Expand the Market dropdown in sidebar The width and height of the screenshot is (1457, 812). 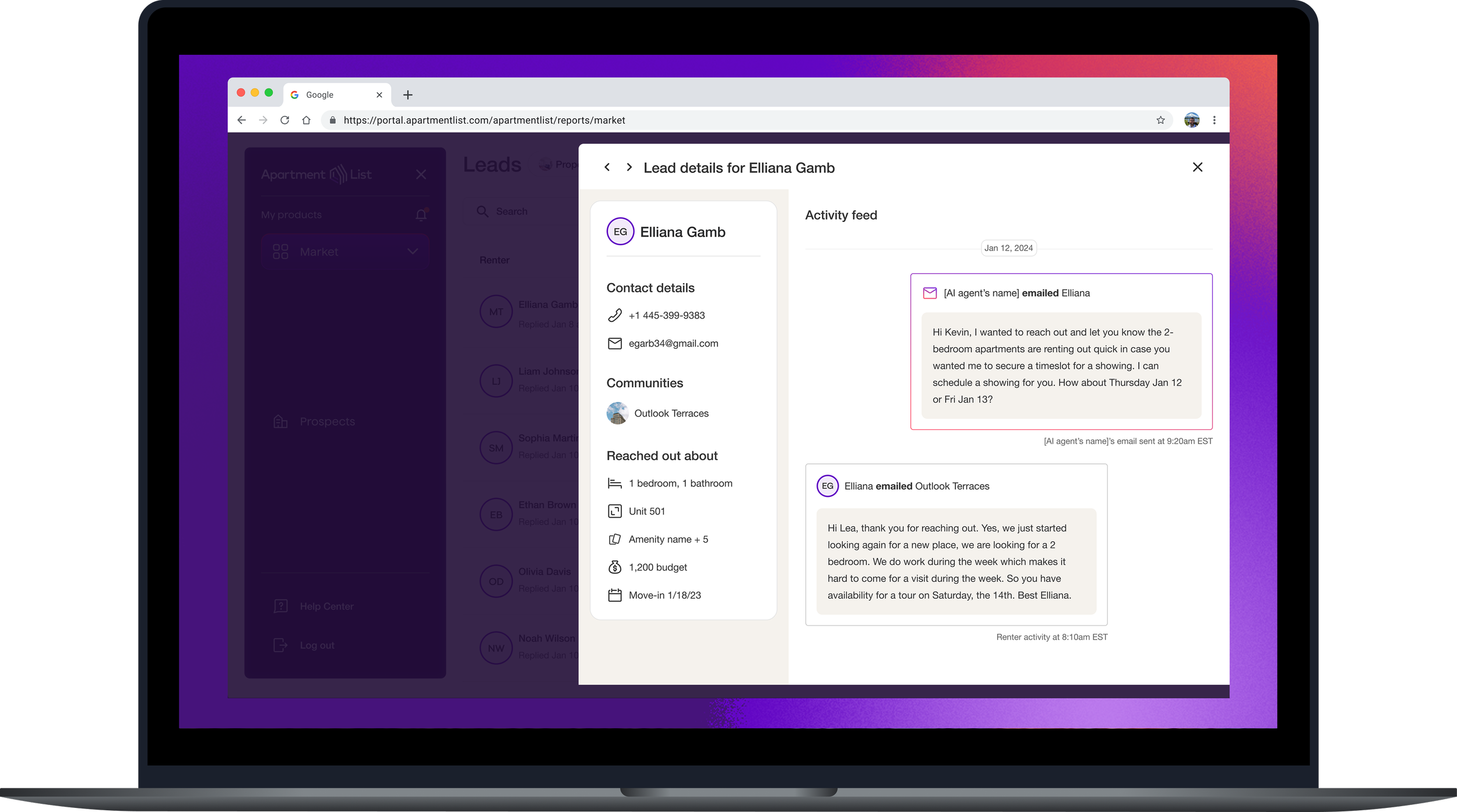[412, 252]
